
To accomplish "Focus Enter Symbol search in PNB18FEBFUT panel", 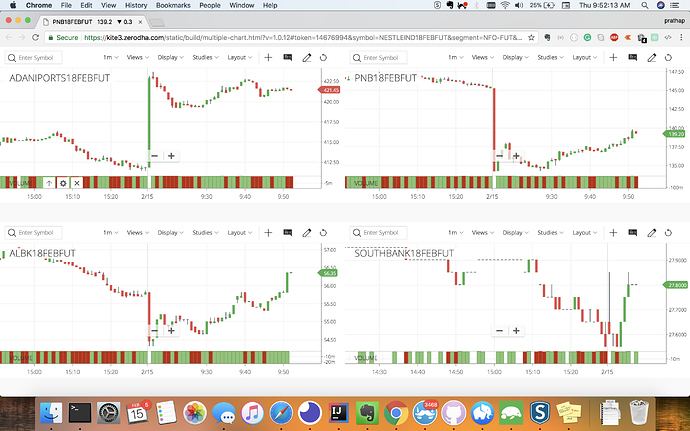I will [x=378, y=58].
